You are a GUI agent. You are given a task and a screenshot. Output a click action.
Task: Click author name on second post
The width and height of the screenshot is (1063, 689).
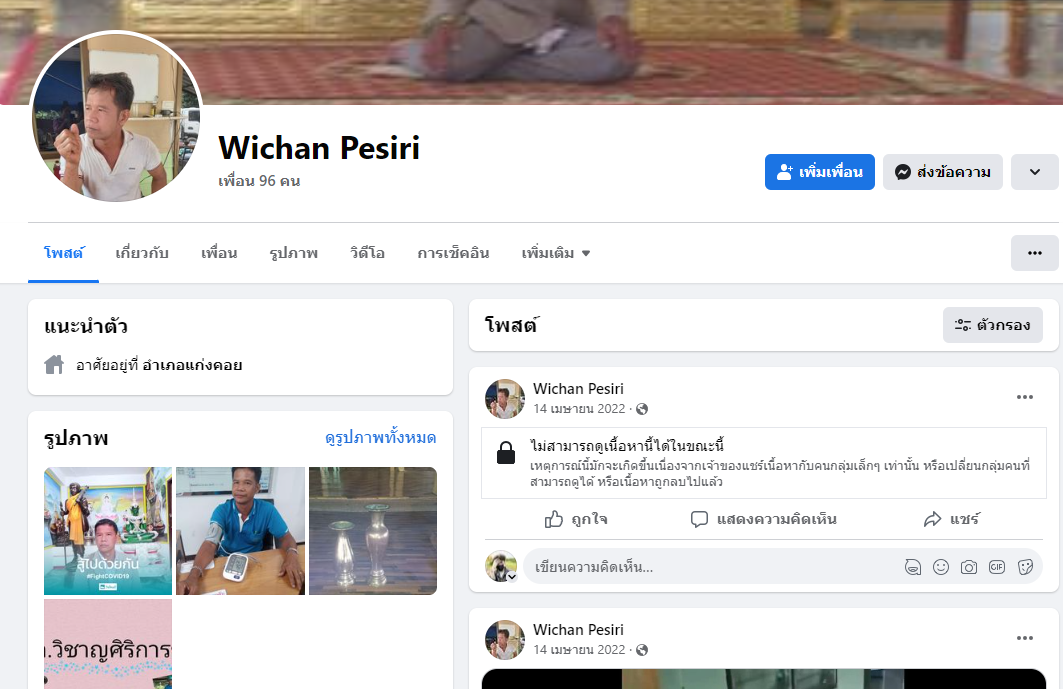(578, 629)
